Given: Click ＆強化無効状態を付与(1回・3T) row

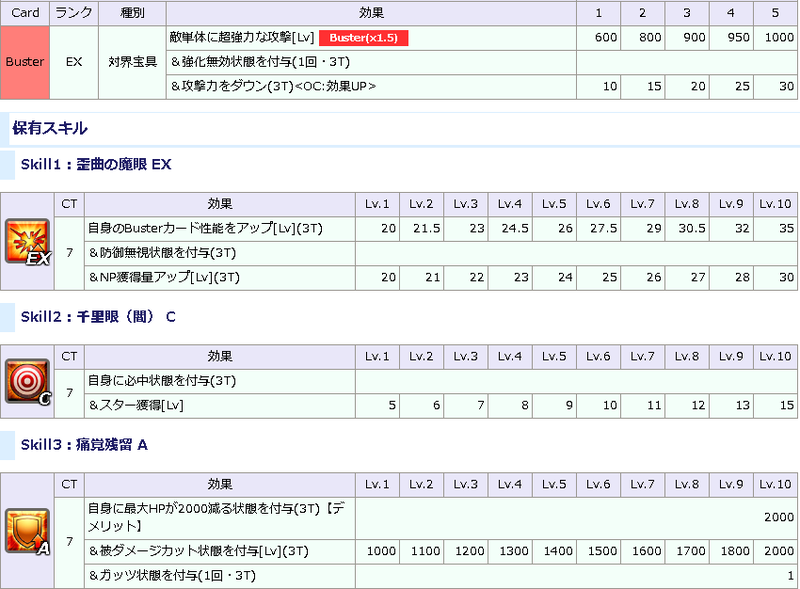Looking at the screenshot, I should click(371, 62).
